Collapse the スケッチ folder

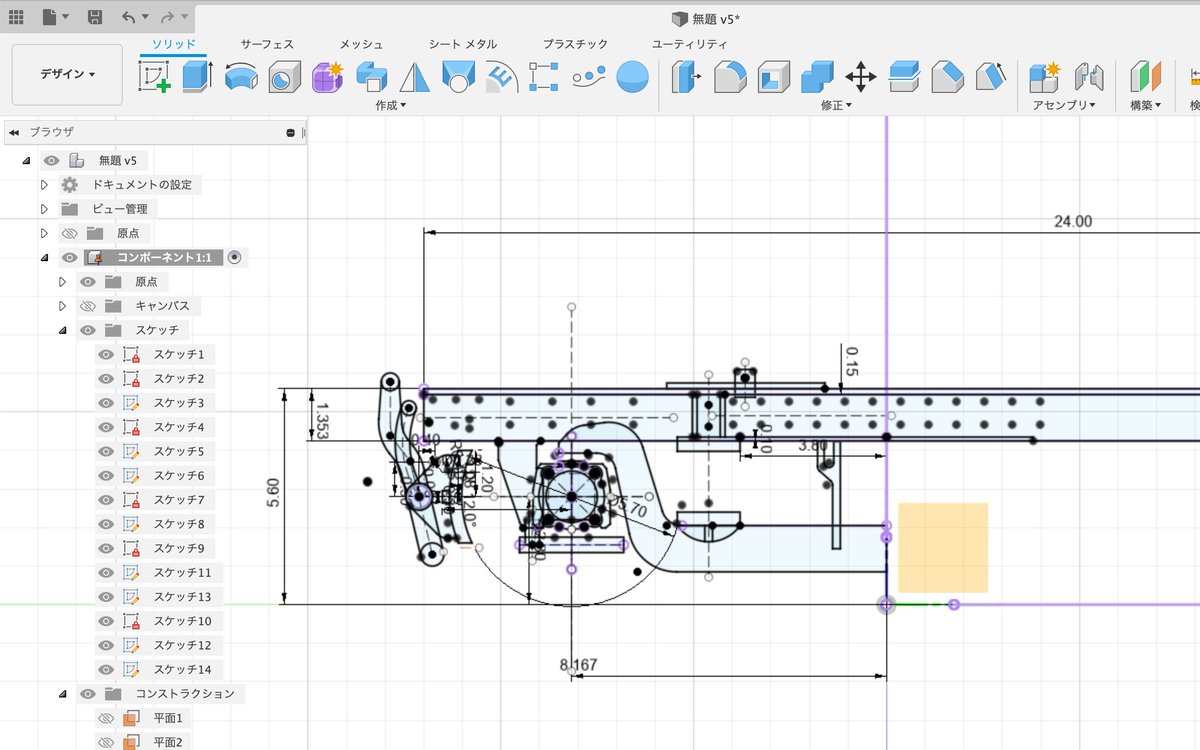tap(62, 330)
